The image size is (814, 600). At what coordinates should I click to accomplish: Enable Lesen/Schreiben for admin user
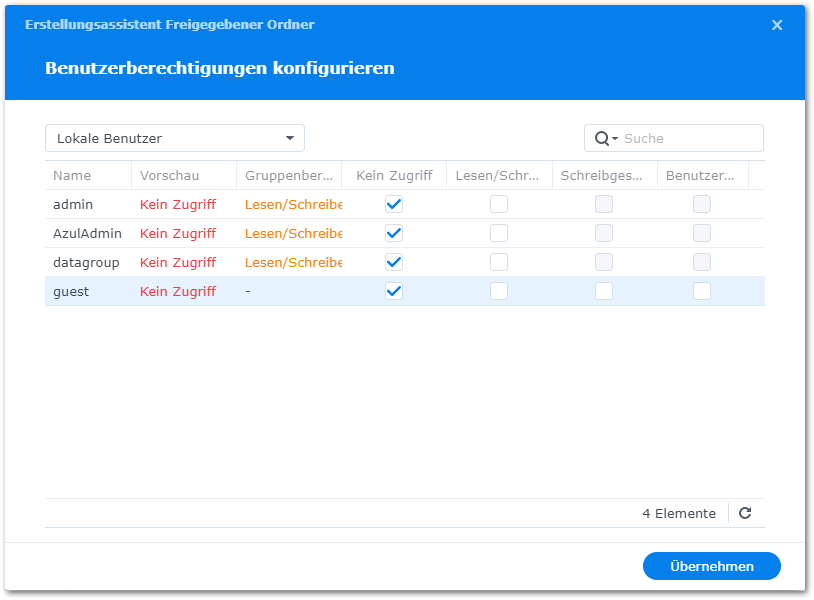[x=498, y=204]
